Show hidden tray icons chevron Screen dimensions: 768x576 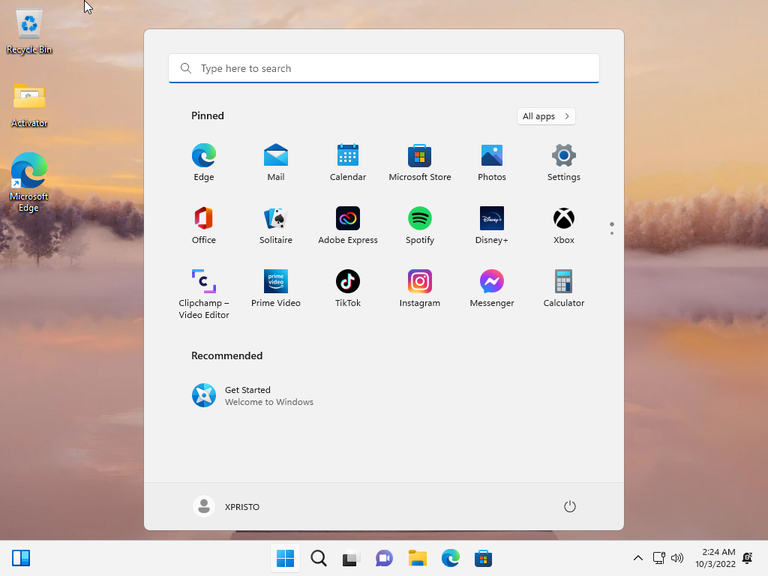coord(638,558)
